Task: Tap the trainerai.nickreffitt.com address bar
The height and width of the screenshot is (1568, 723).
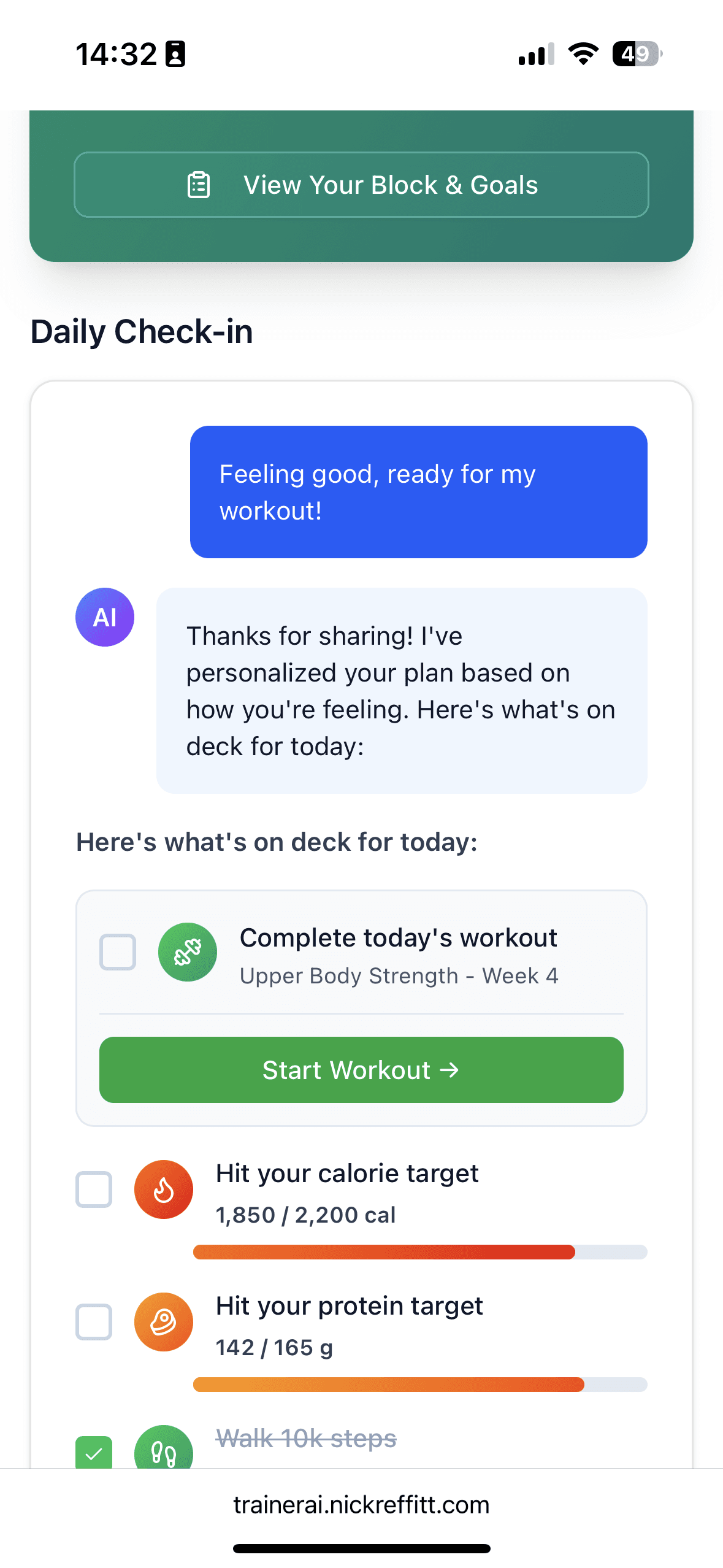Action: tap(361, 1505)
